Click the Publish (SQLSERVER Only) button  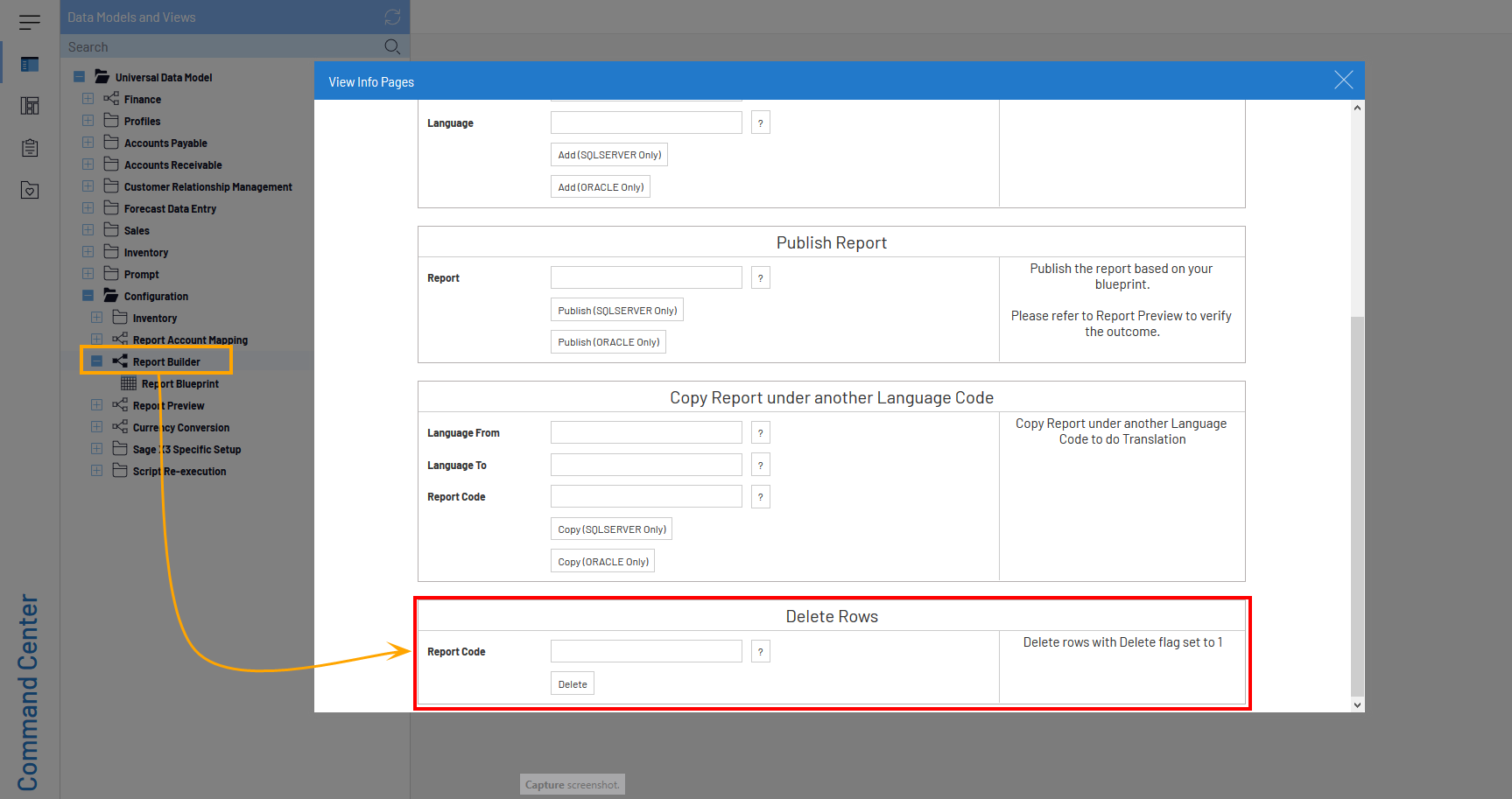[617, 311]
